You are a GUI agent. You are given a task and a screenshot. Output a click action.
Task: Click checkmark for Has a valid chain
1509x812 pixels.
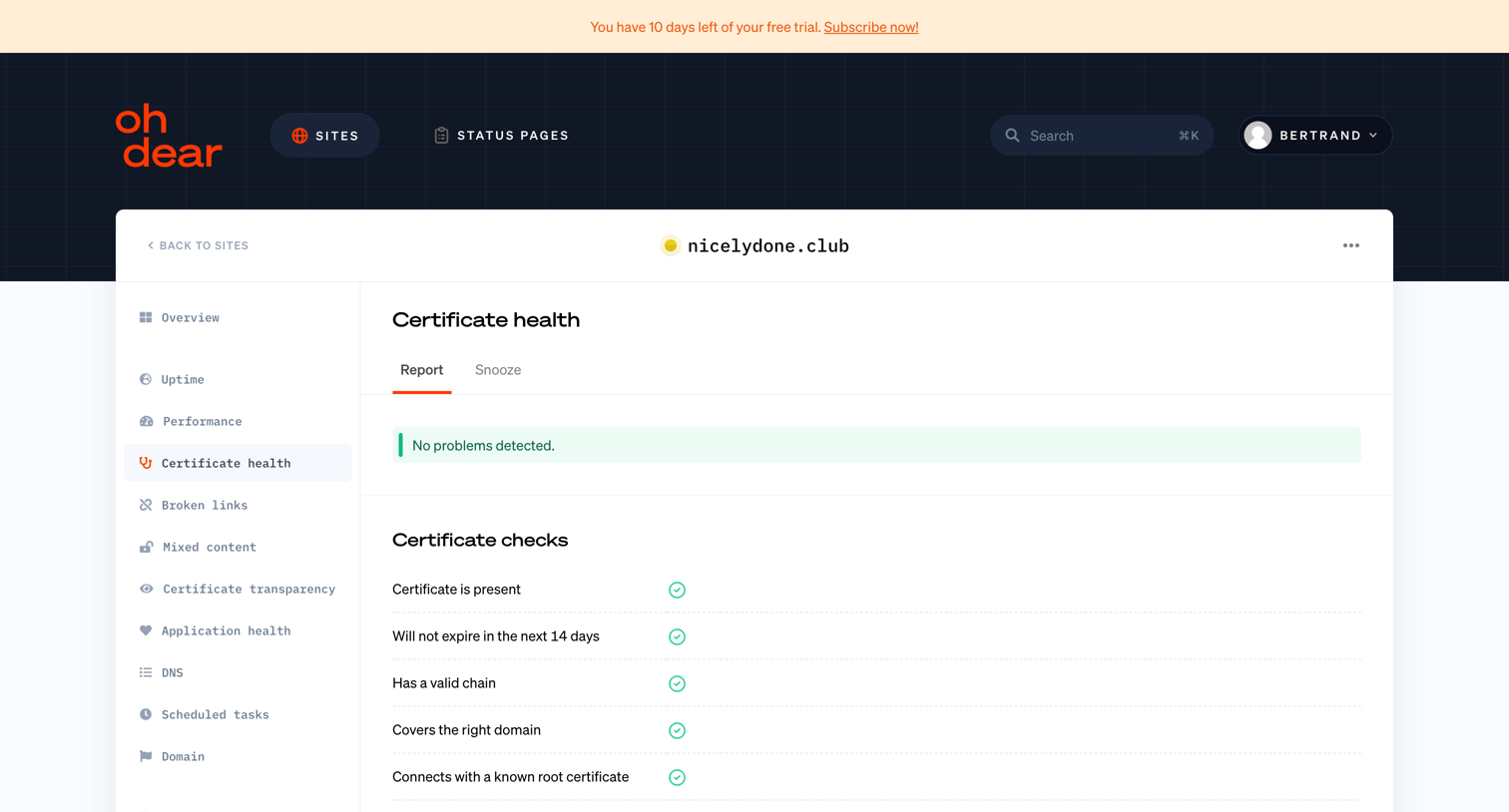click(x=677, y=683)
